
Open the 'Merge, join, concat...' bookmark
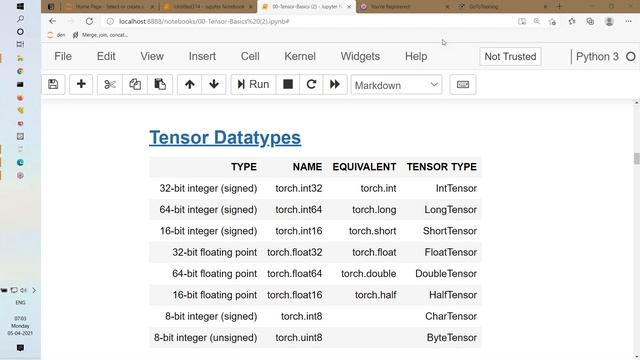pyautogui.click(x=100, y=35)
